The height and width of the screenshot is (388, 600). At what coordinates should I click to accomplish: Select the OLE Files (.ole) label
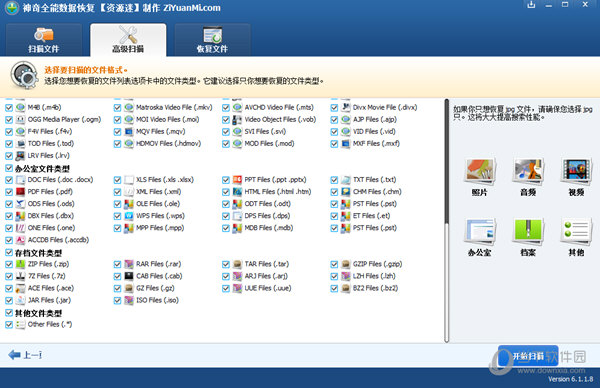tap(158, 204)
